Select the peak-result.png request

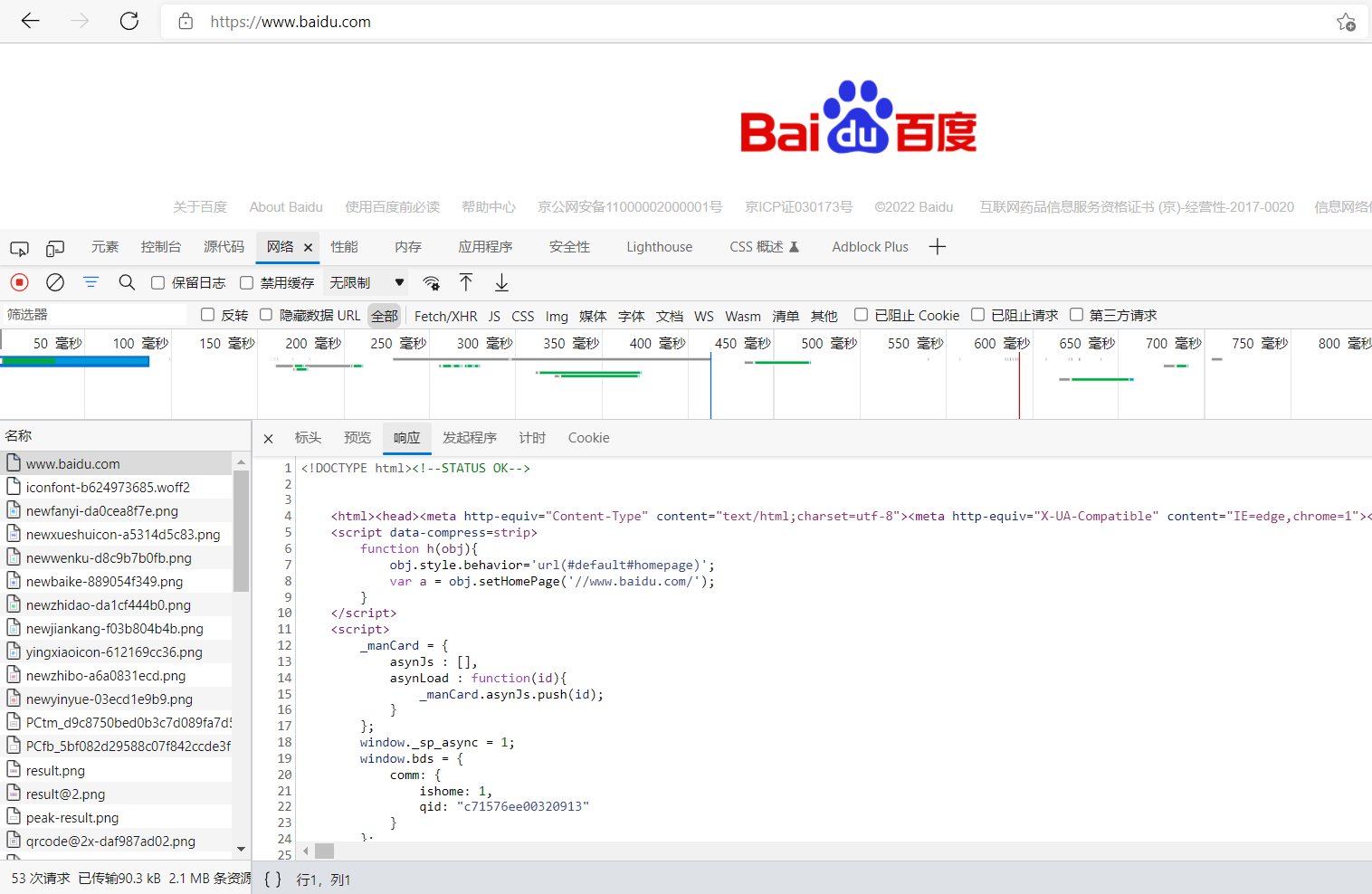pos(116,817)
